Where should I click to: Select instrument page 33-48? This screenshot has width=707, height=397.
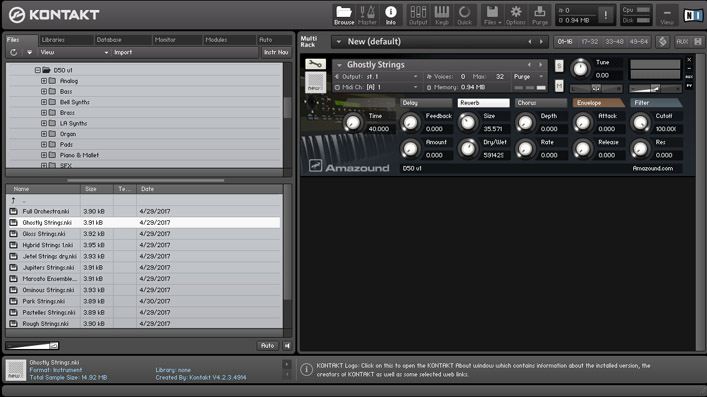(614, 42)
